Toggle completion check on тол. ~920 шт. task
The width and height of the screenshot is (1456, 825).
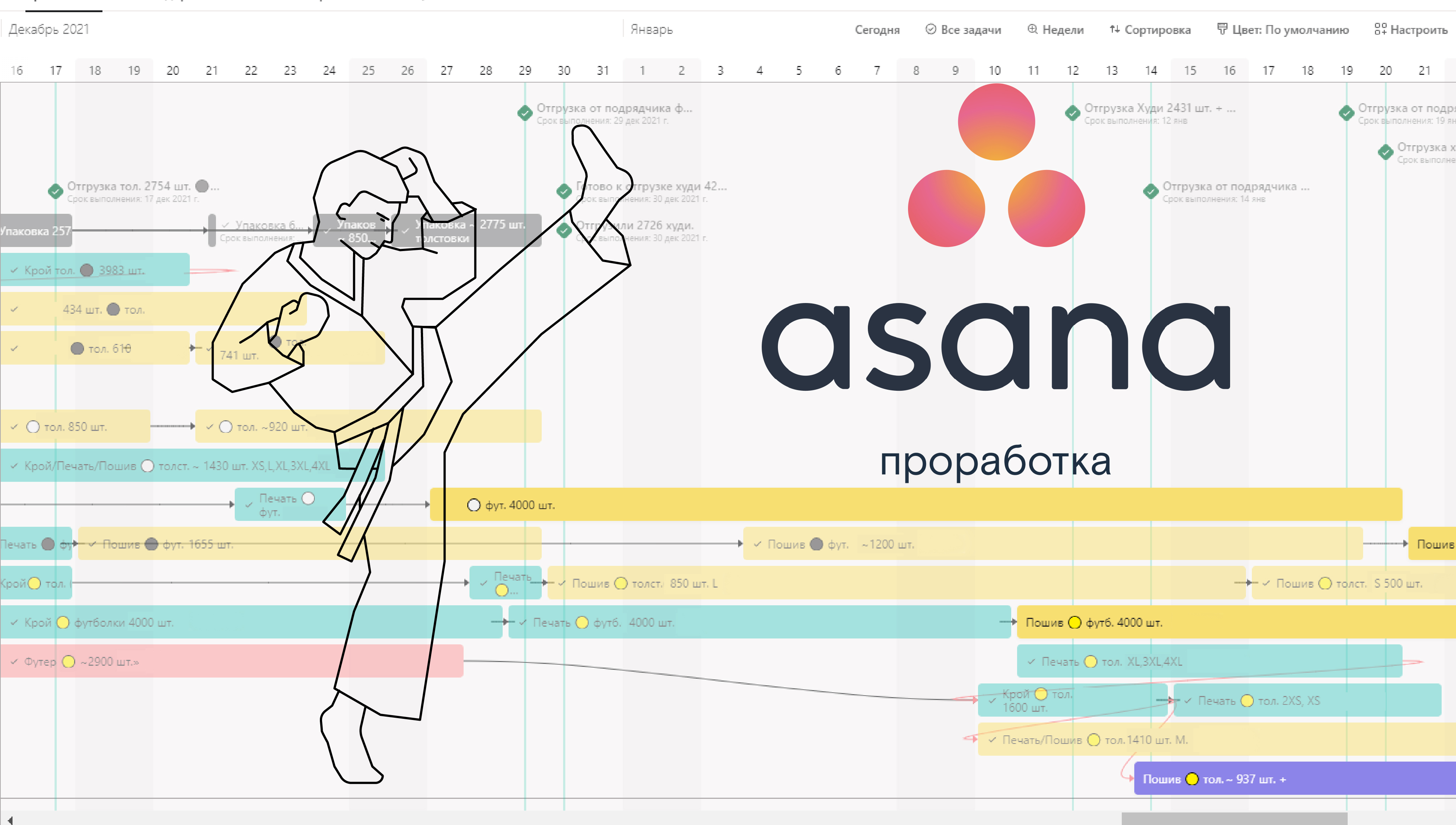tap(210, 427)
